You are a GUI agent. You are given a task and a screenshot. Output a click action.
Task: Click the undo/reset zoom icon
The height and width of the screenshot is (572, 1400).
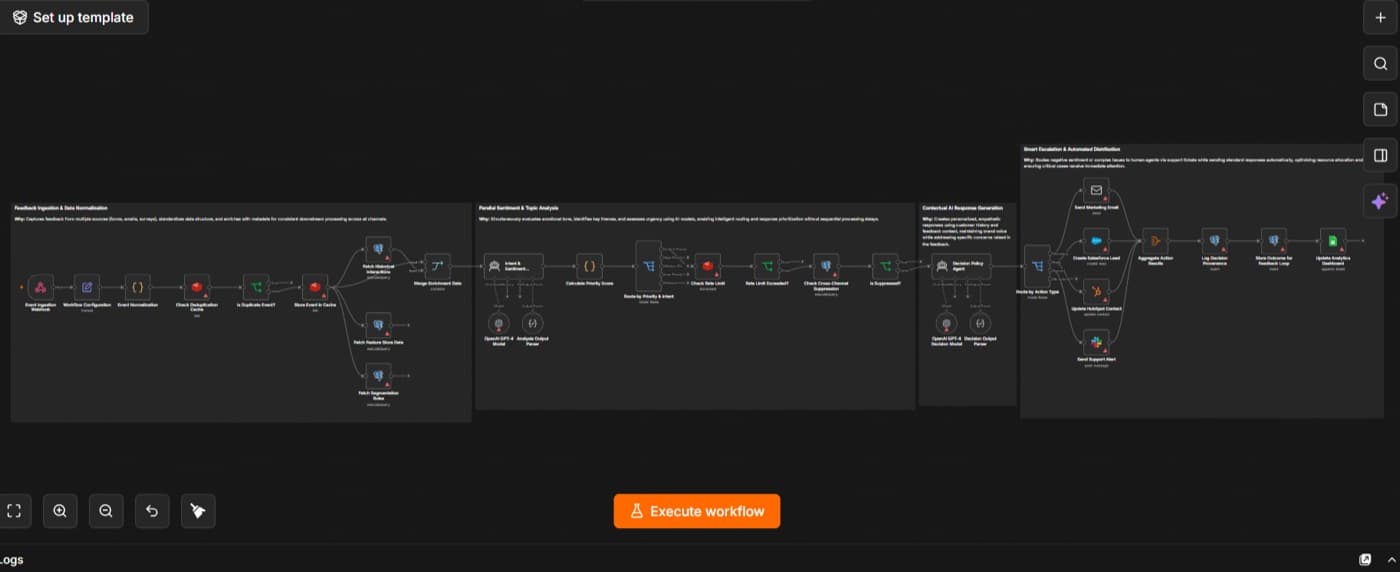152,511
